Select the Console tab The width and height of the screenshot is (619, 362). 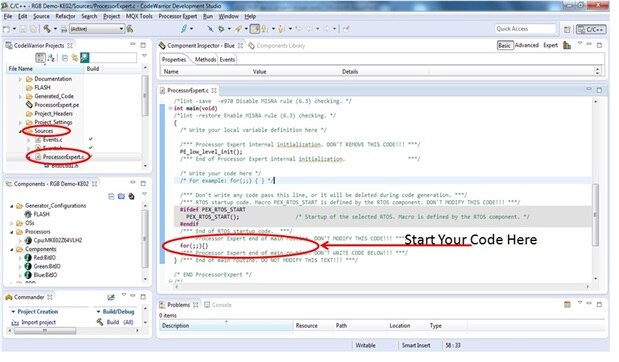(x=218, y=305)
